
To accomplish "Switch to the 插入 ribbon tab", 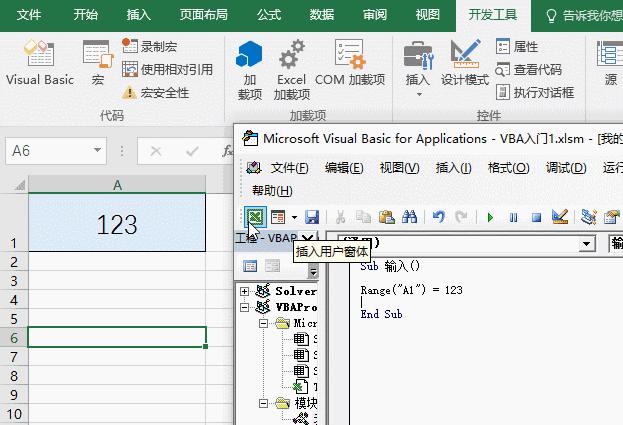I will click(138, 15).
